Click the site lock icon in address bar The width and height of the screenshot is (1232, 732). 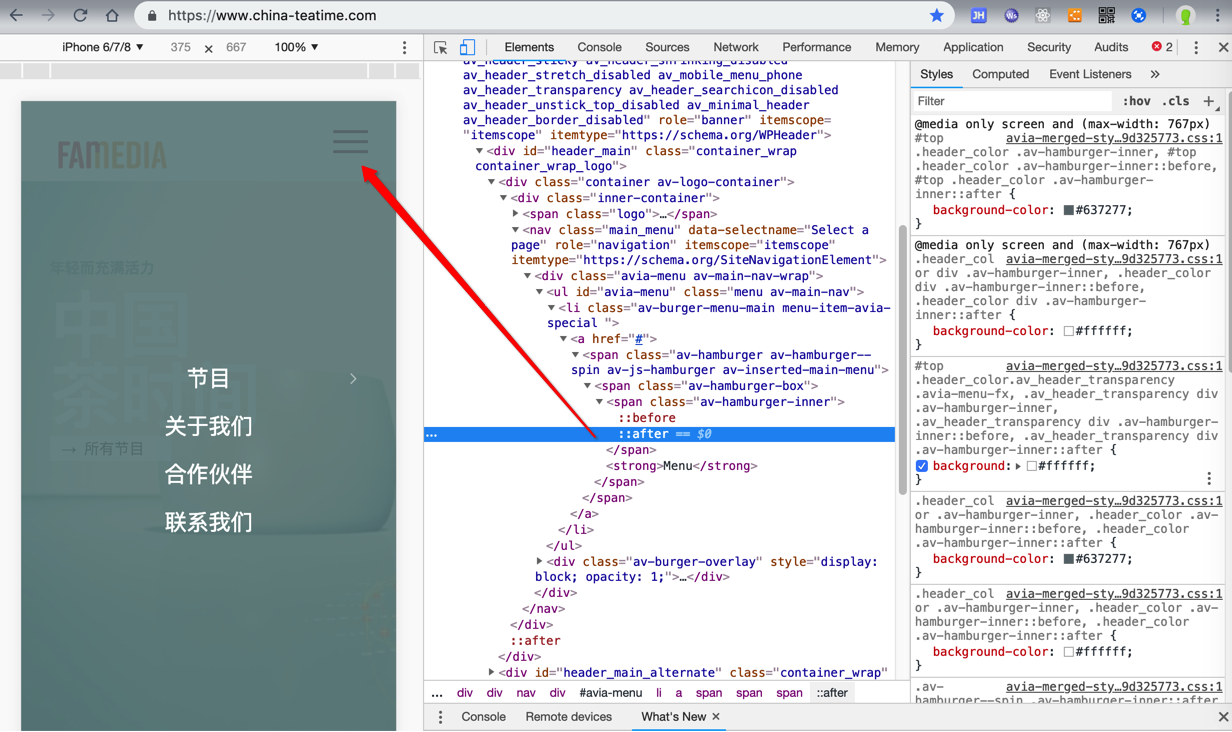coord(152,16)
